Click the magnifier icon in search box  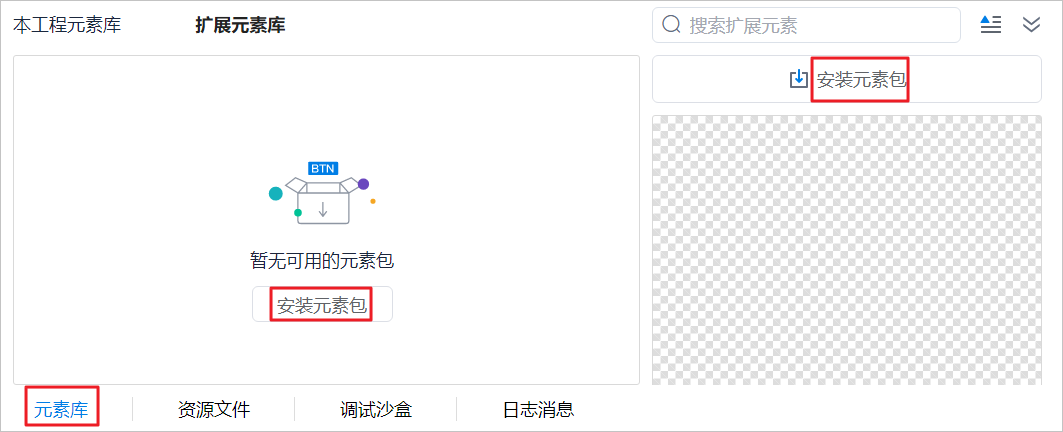click(671, 25)
